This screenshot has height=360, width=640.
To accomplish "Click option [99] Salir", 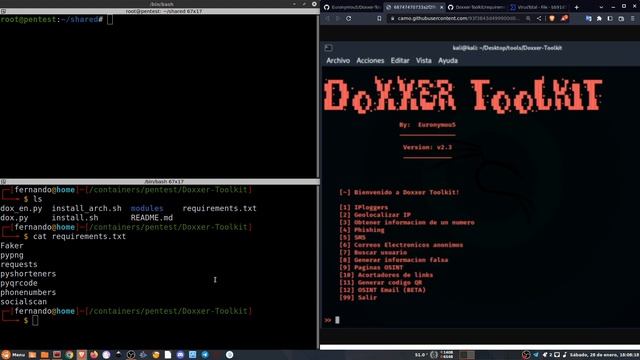I will tap(358, 298).
